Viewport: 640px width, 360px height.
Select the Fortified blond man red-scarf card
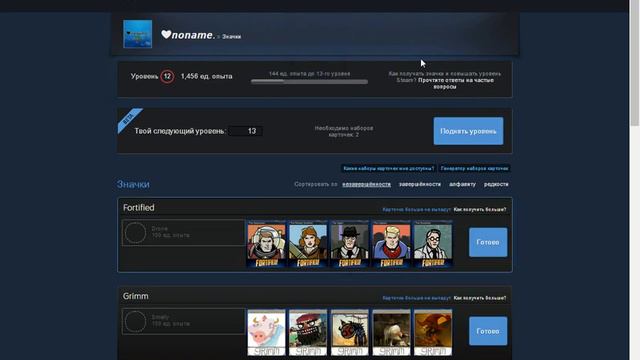391,244
